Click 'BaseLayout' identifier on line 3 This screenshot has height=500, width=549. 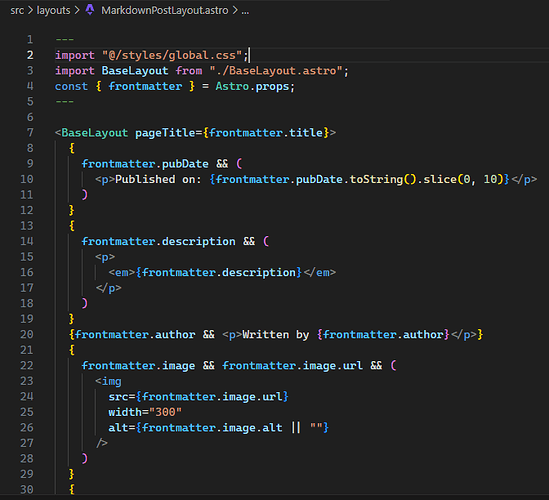coord(135,71)
